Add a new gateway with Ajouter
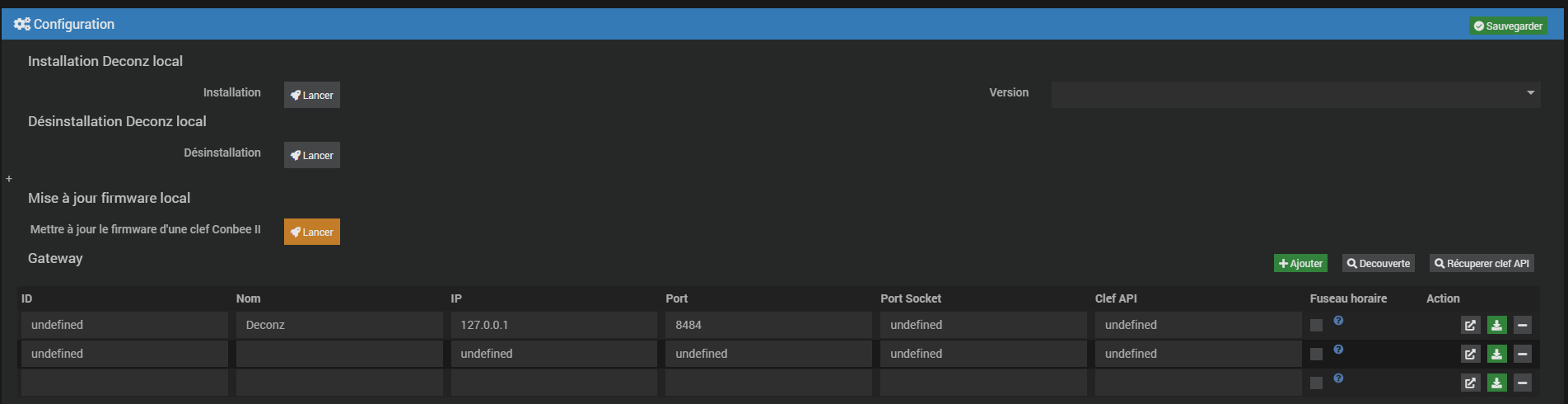Image resolution: width=1568 pixels, height=404 pixels. pos(1300,263)
